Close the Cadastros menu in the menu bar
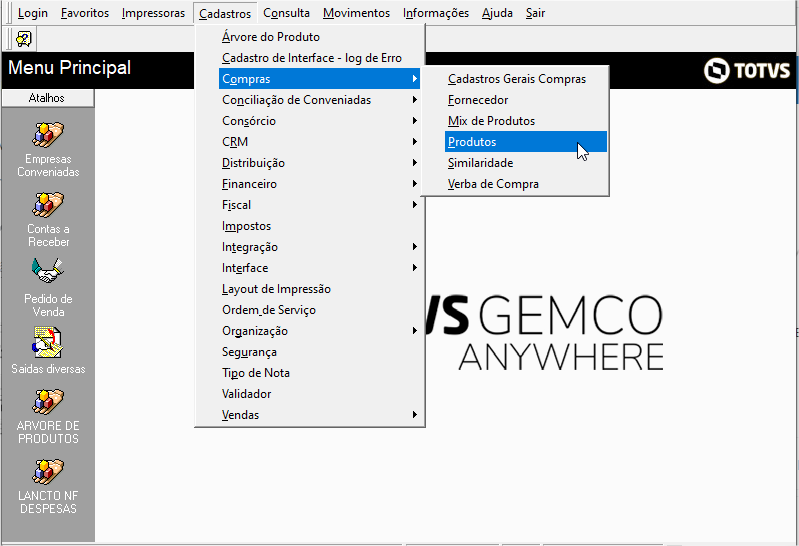Viewport: 799px width, 546px height. [225, 13]
